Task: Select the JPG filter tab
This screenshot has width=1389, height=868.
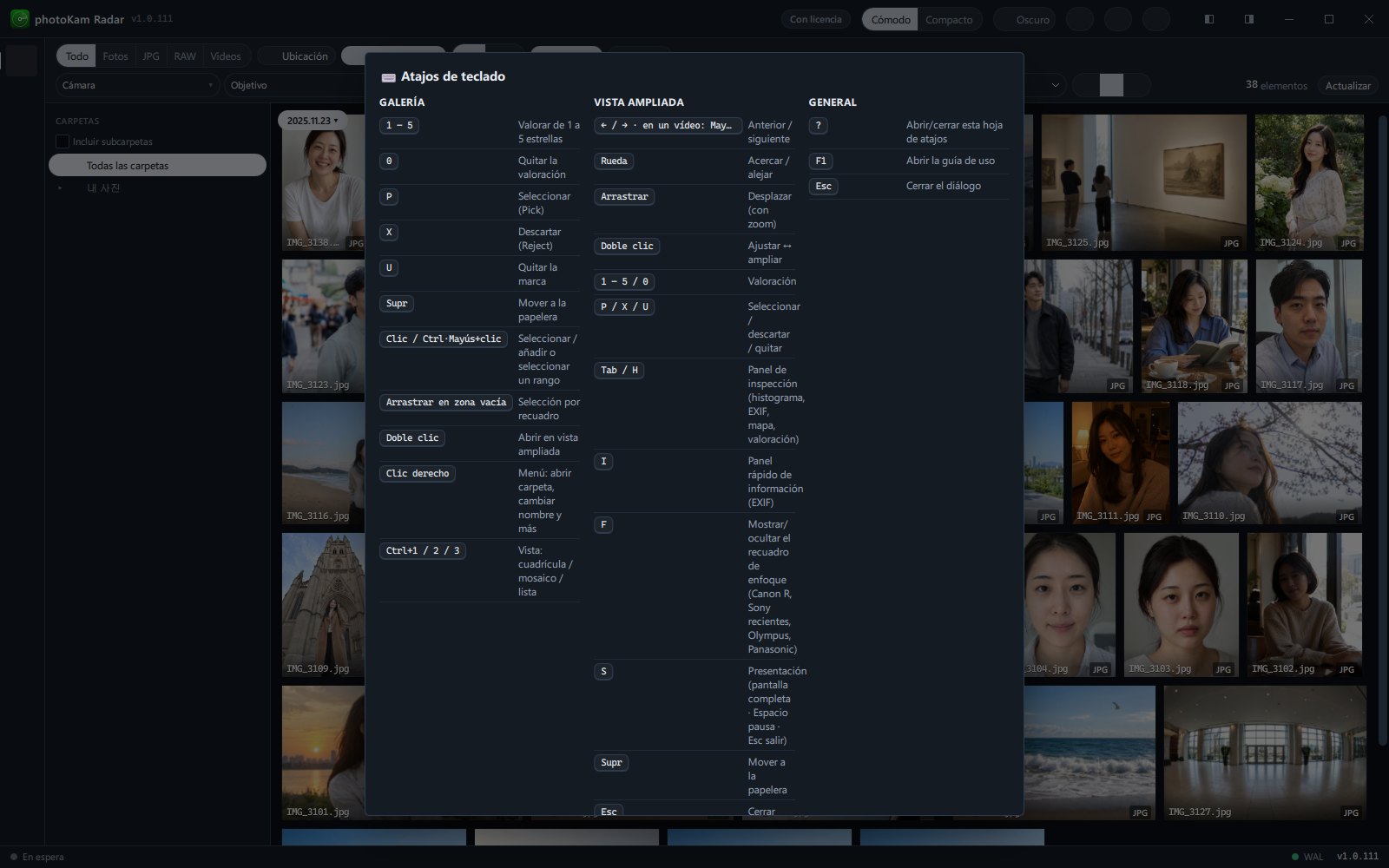Action: 151,56
